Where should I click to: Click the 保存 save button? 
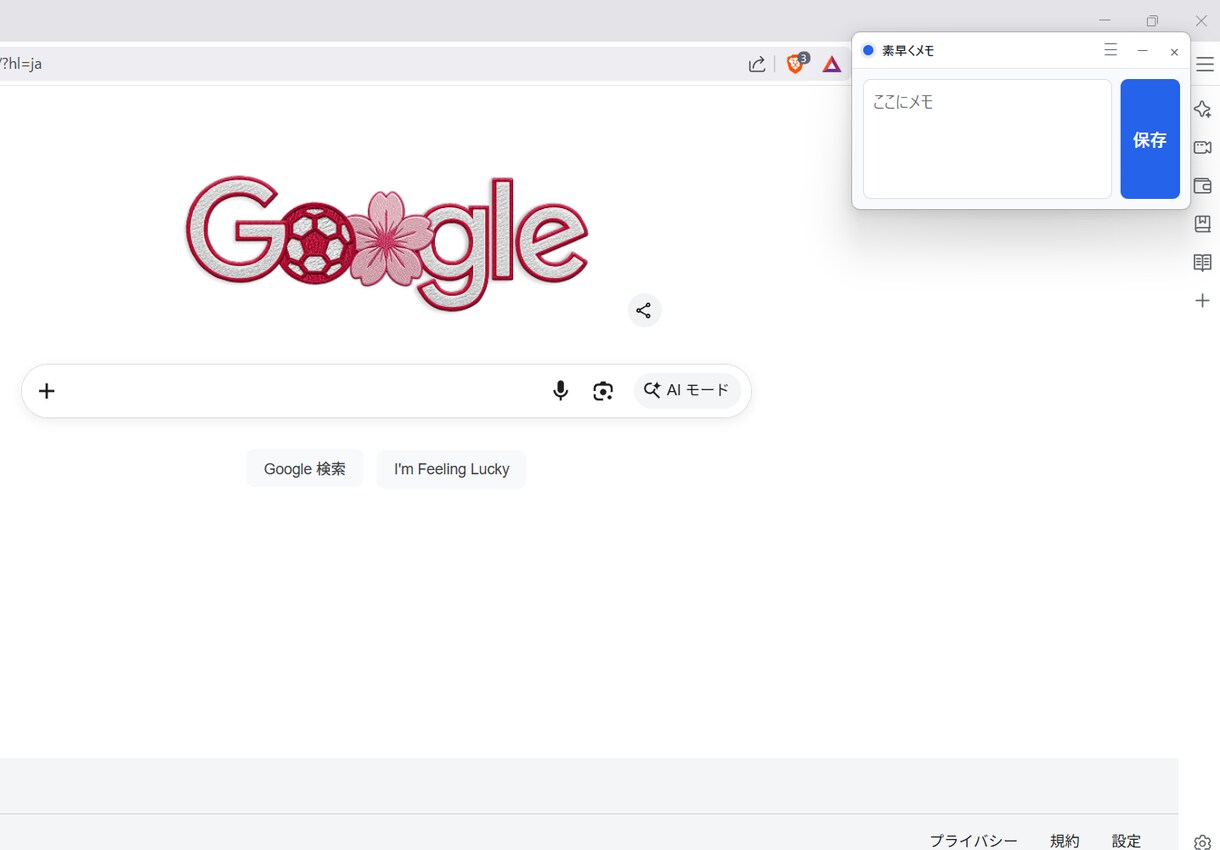[x=1150, y=139]
